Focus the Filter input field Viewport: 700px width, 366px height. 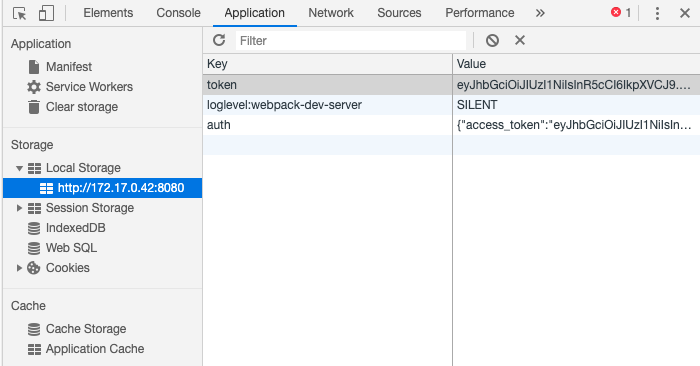point(350,41)
